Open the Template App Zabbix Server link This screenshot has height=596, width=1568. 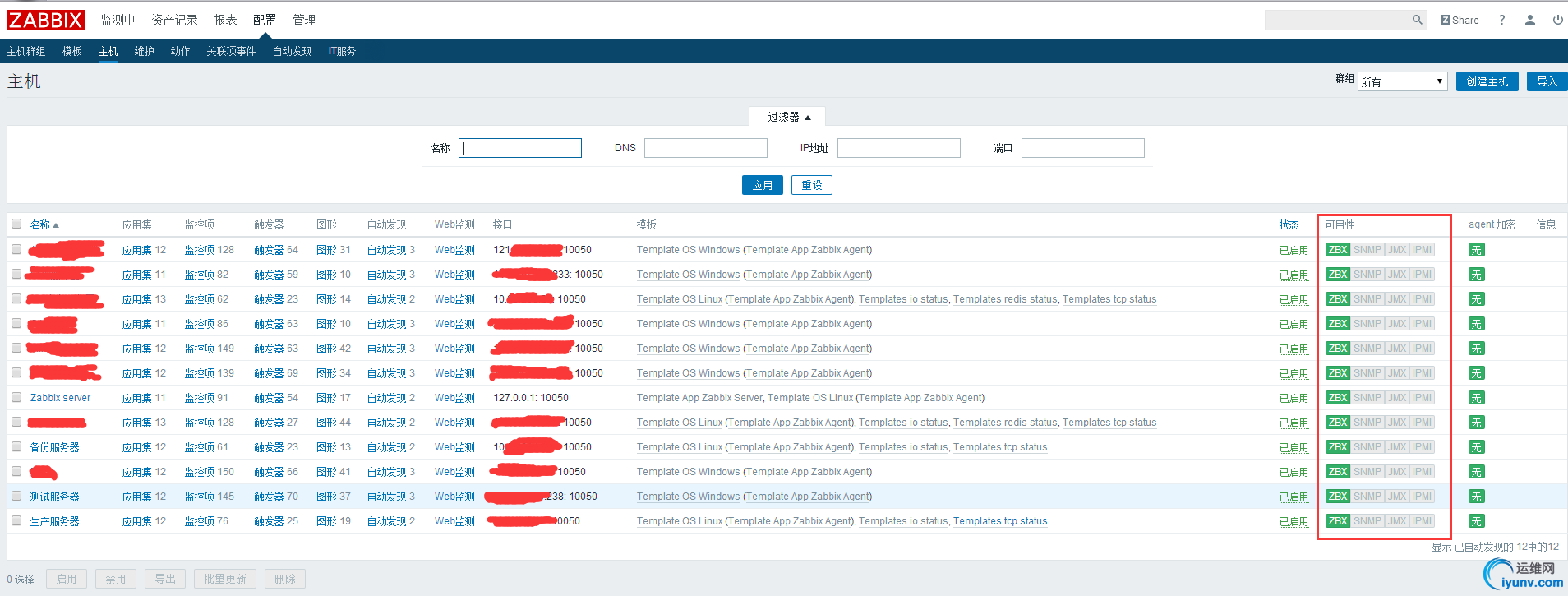click(x=700, y=398)
